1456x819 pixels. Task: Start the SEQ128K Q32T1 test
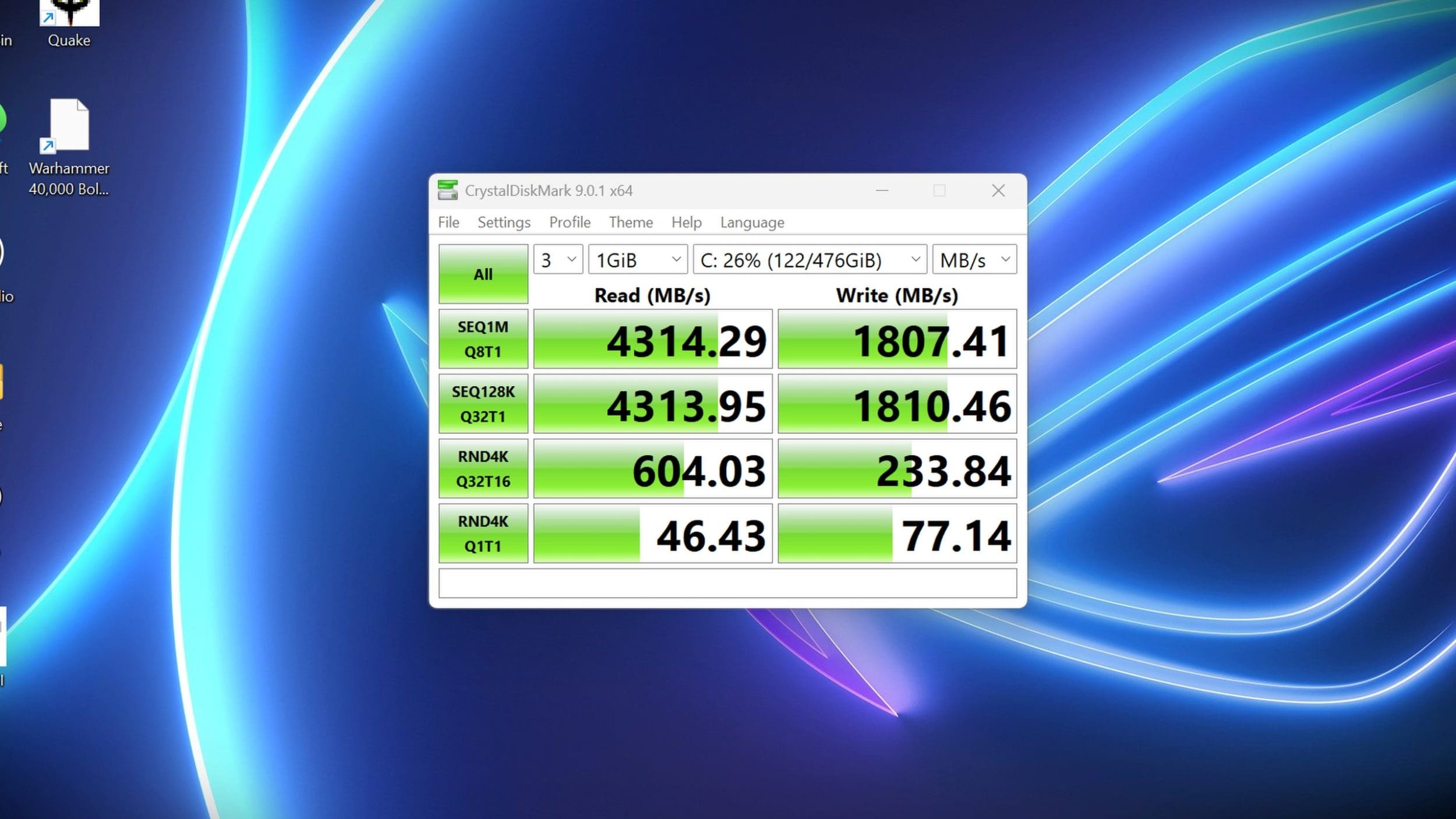(x=483, y=404)
